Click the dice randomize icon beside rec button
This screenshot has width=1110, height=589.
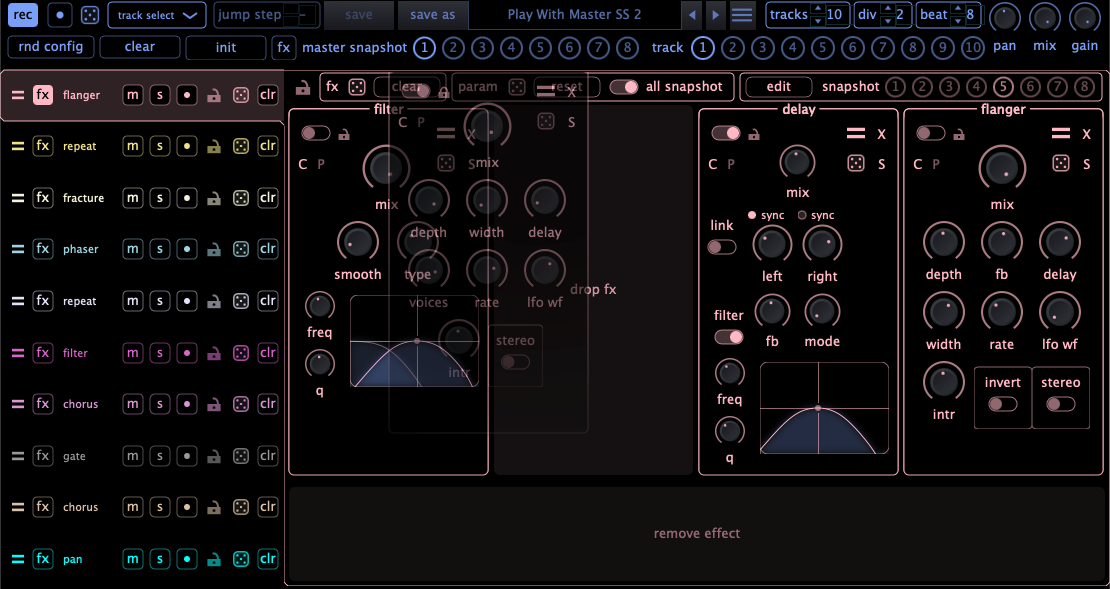pos(89,15)
